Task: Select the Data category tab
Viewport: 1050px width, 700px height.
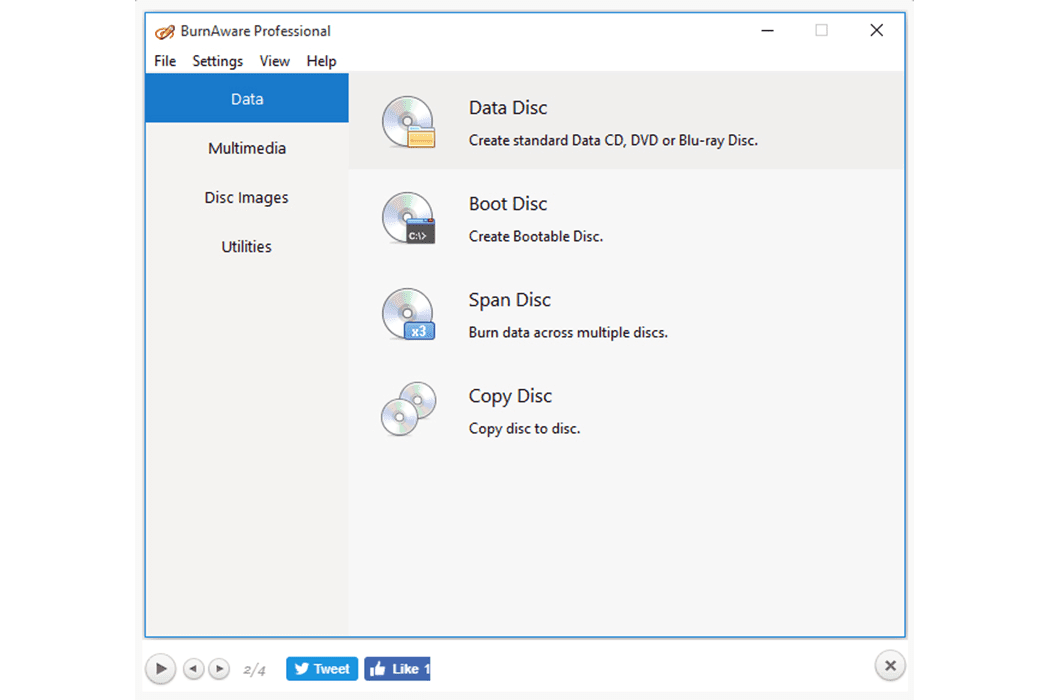Action: point(247,98)
